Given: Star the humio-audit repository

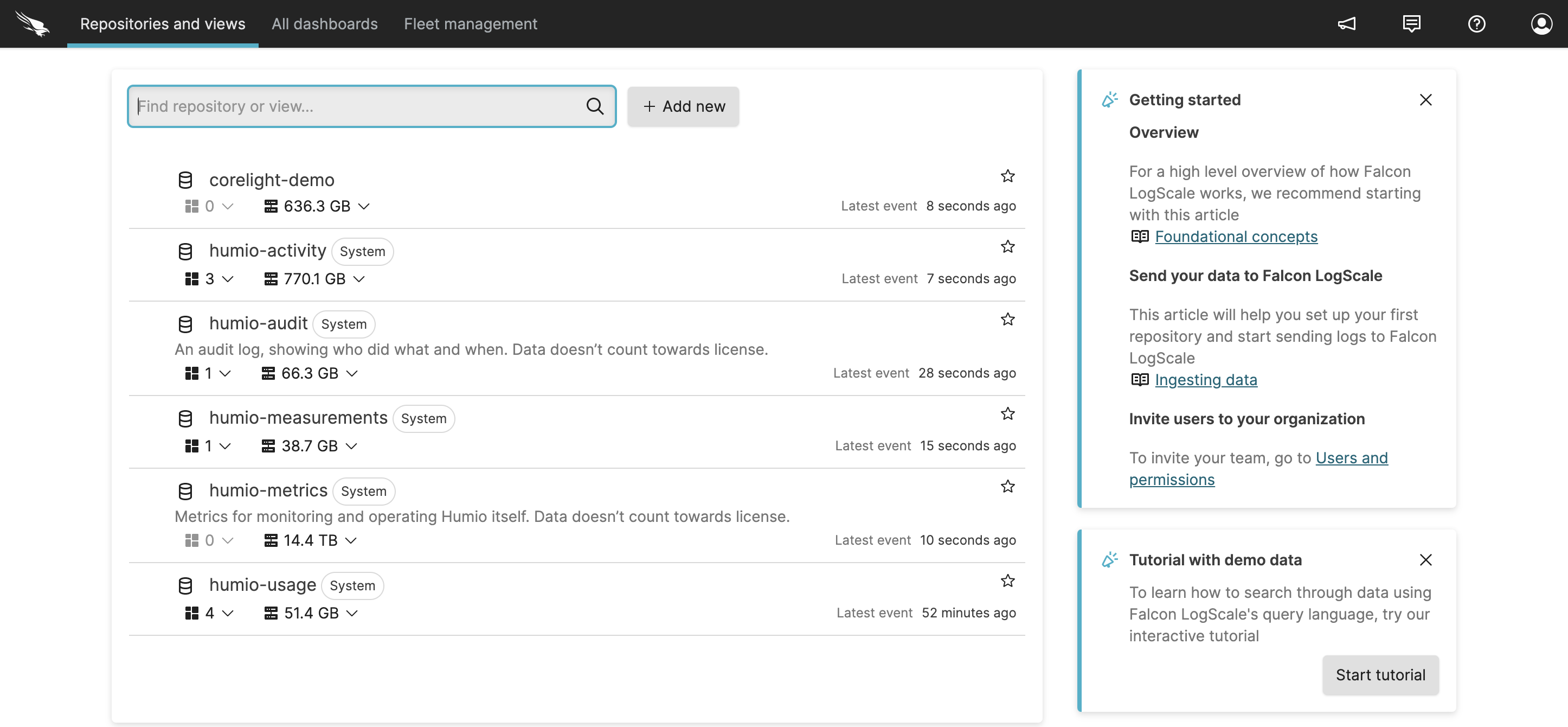Looking at the screenshot, I should (1007, 319).
